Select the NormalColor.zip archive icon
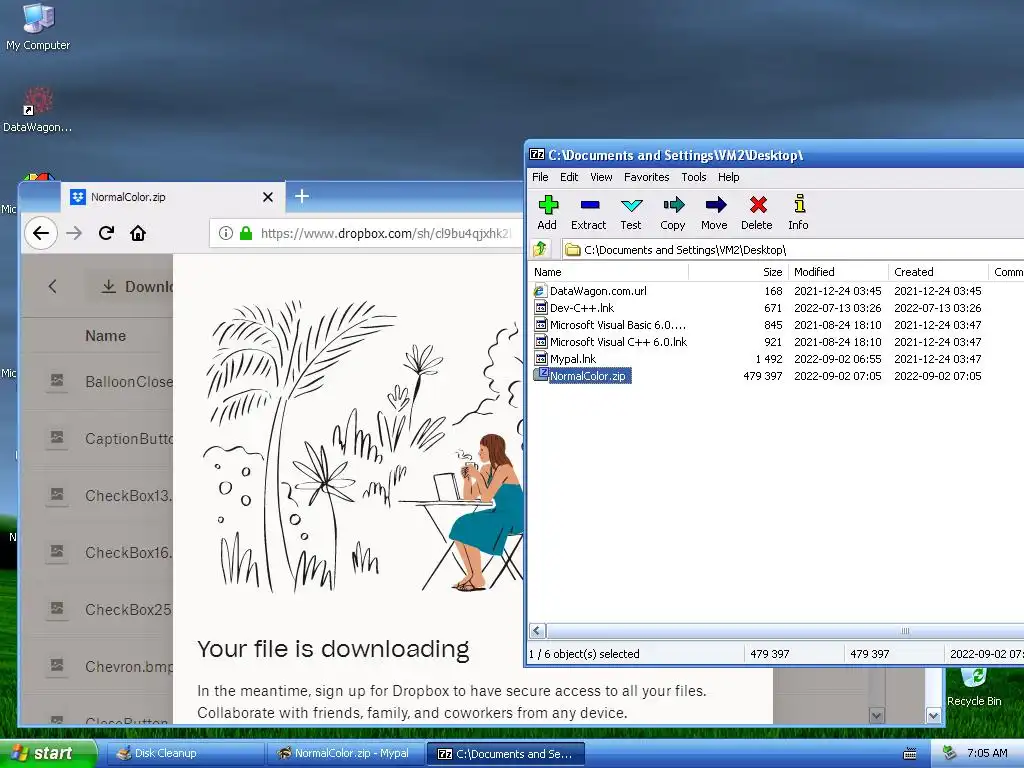Screen dimensions: 1024x768 tap(541, 375)
